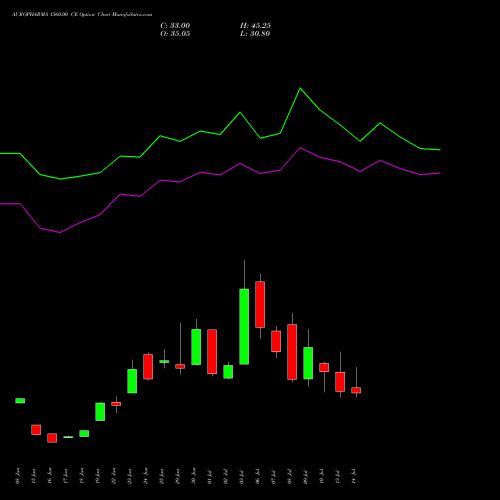Select the high value H: 45.25

255,26
